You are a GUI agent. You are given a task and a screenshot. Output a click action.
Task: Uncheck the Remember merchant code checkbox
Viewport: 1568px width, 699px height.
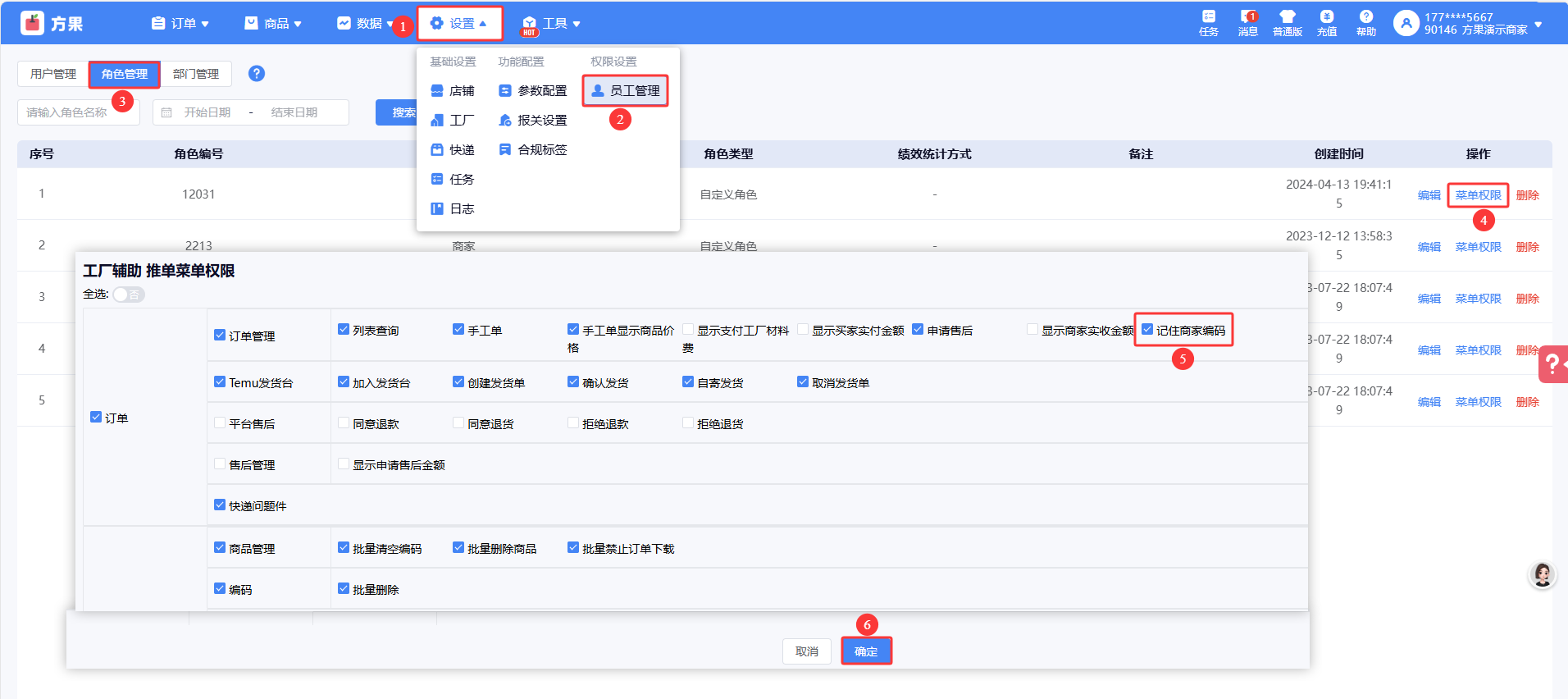[x=1147, y=330]
